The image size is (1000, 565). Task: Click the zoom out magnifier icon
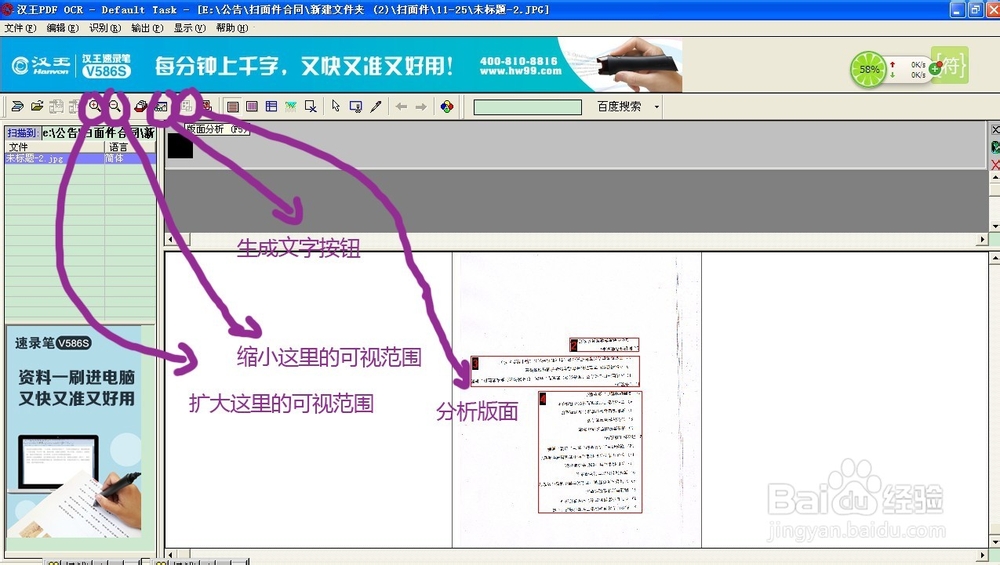[x=115, y=106]
